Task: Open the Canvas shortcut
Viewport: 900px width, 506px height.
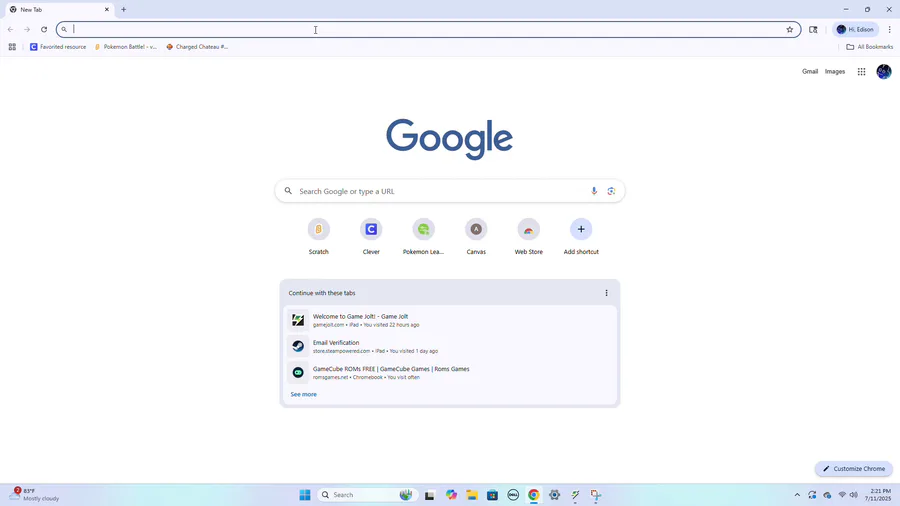Action: click(x=476, y=236)
